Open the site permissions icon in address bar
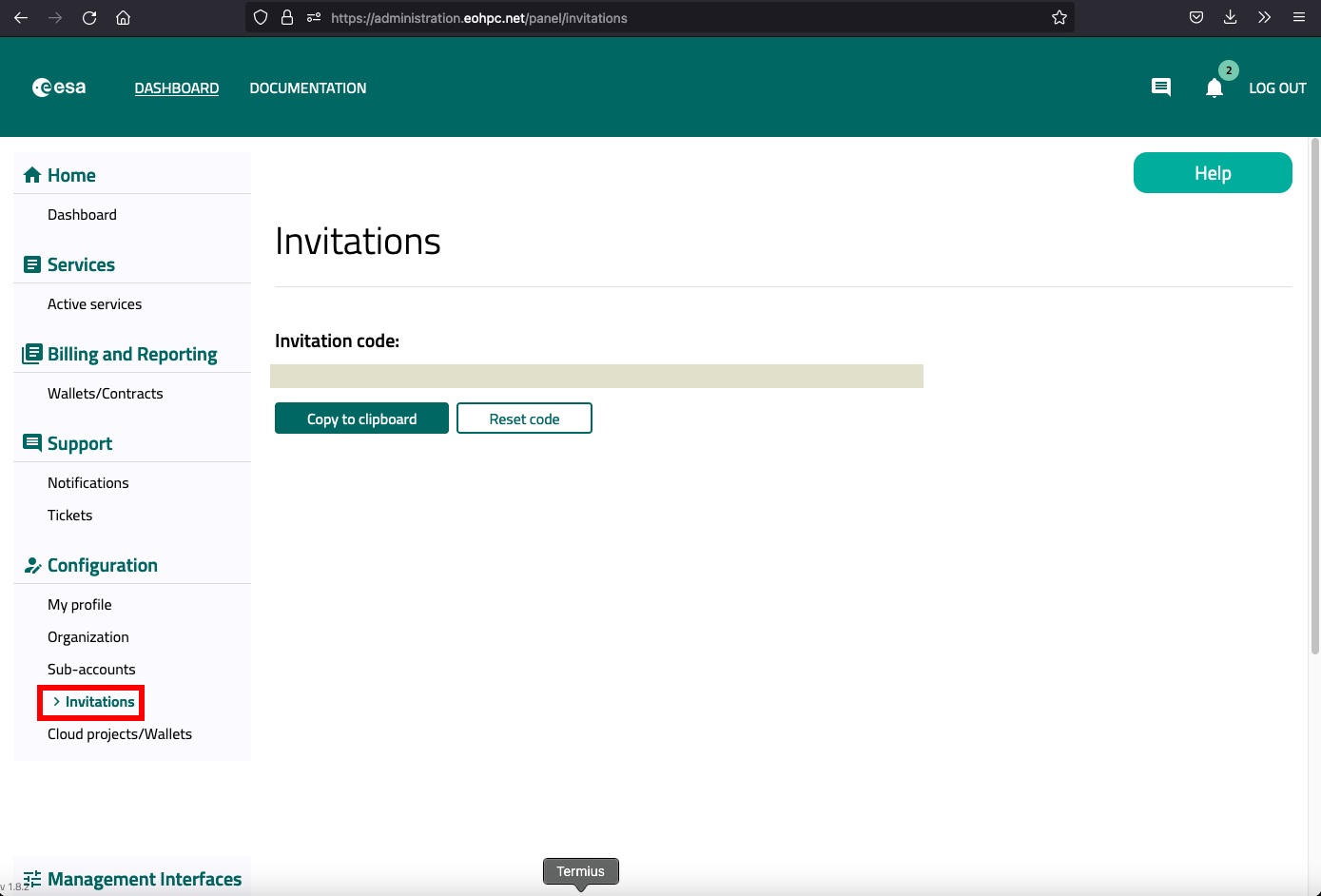Screen dimensions: 1321x896 point(314,17)
